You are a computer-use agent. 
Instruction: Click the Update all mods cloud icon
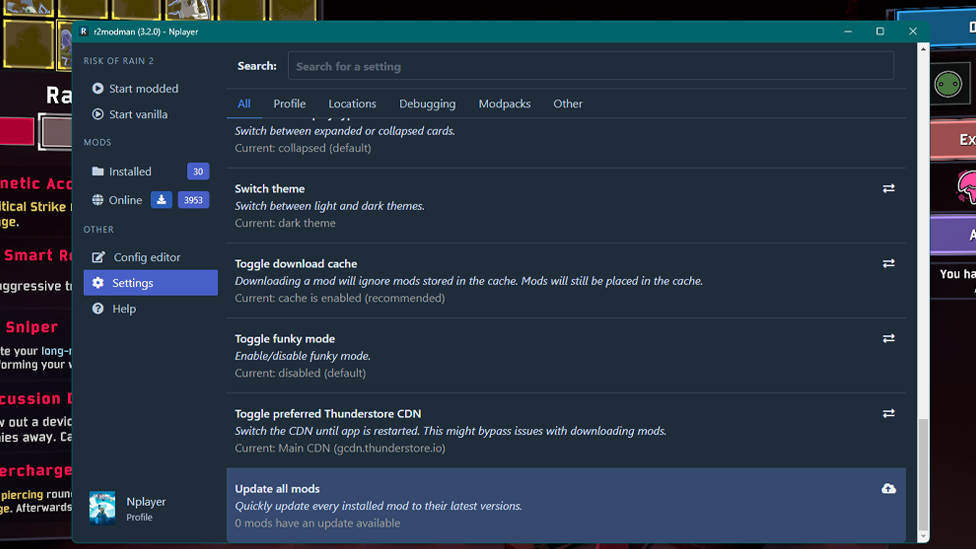pos(888,489)
